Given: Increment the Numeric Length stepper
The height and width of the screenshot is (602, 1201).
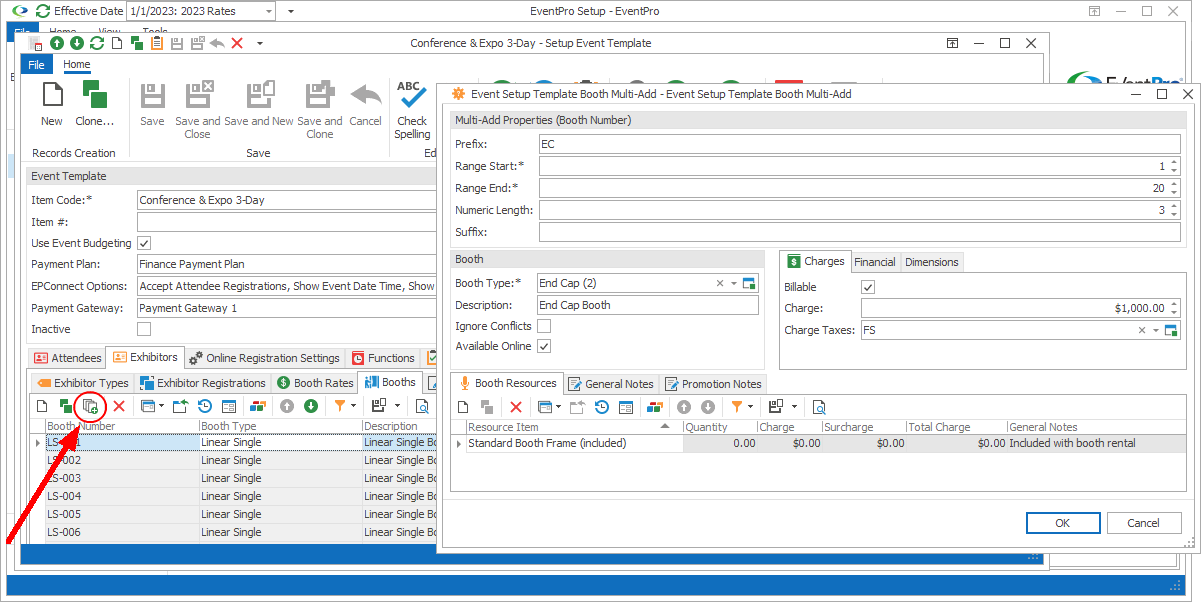Looking at the screenshot, I should click(x=1174, y=206).
